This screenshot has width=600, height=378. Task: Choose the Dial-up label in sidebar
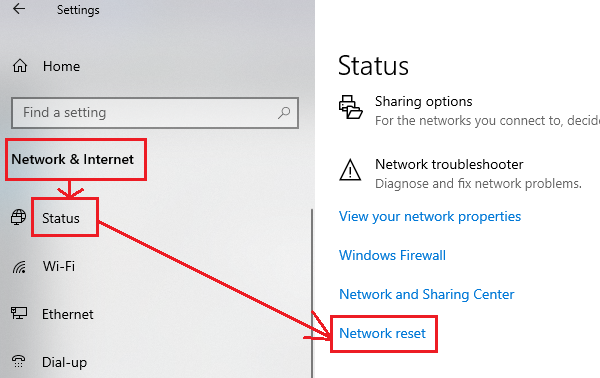click(64, 362)
